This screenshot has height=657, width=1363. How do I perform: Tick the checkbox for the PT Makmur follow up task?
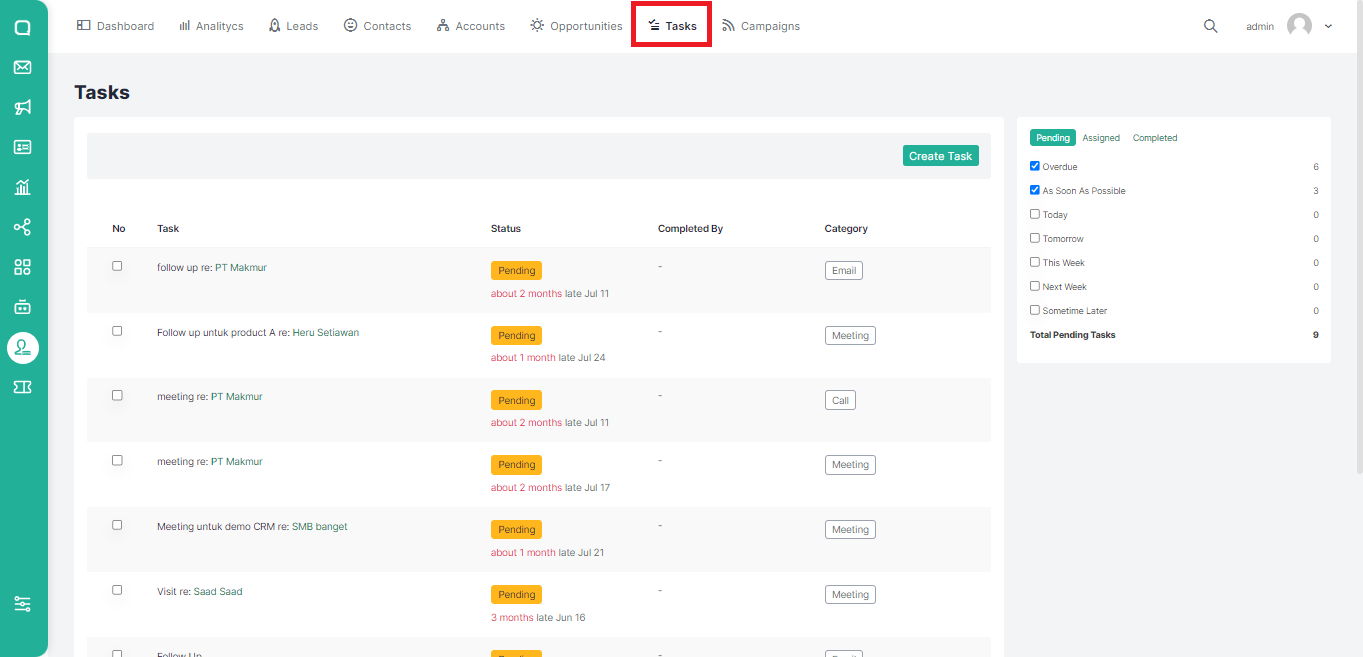point(117,266)
